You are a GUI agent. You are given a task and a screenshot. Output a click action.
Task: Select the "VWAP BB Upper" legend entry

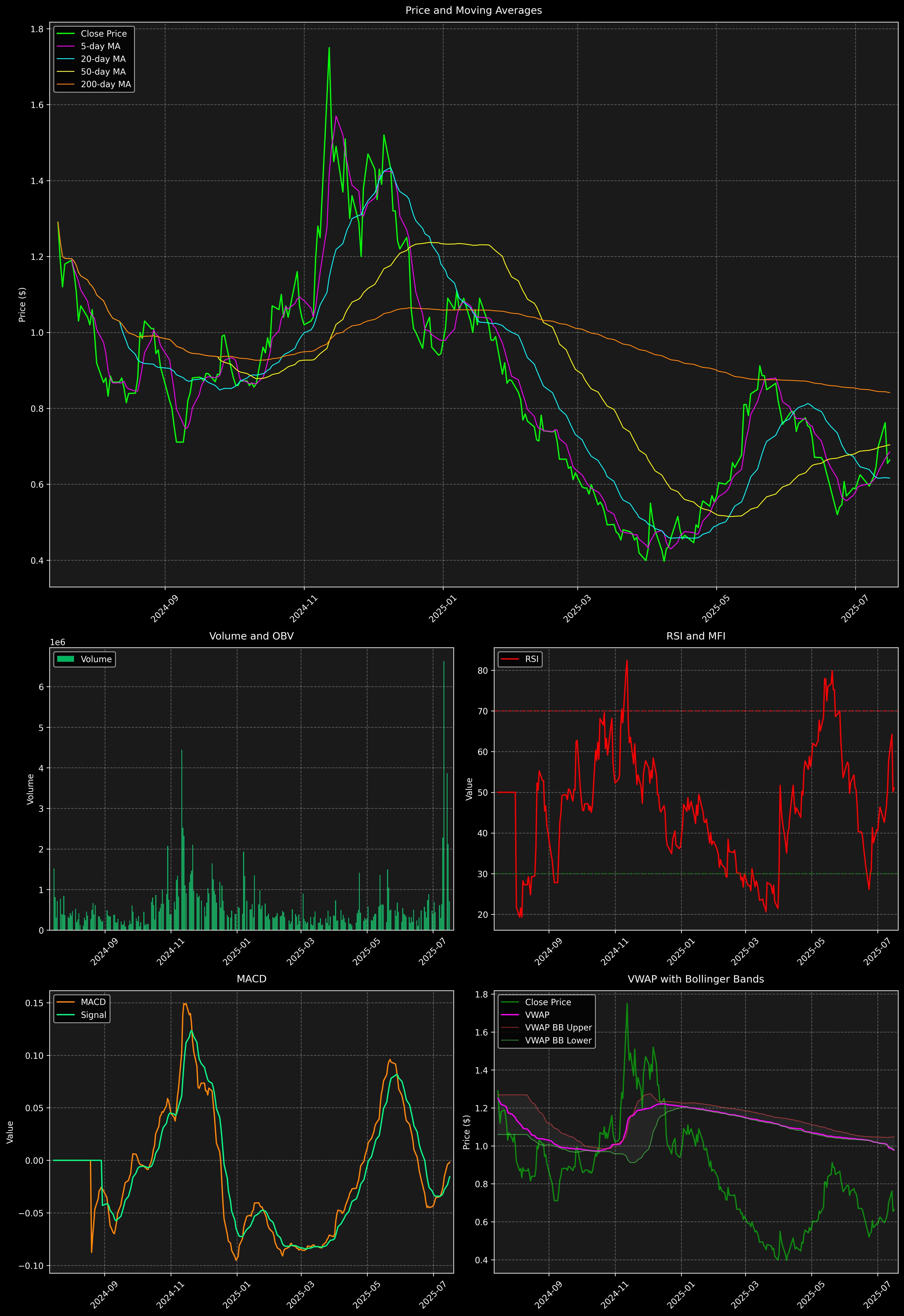click(x=559, y=1028)
